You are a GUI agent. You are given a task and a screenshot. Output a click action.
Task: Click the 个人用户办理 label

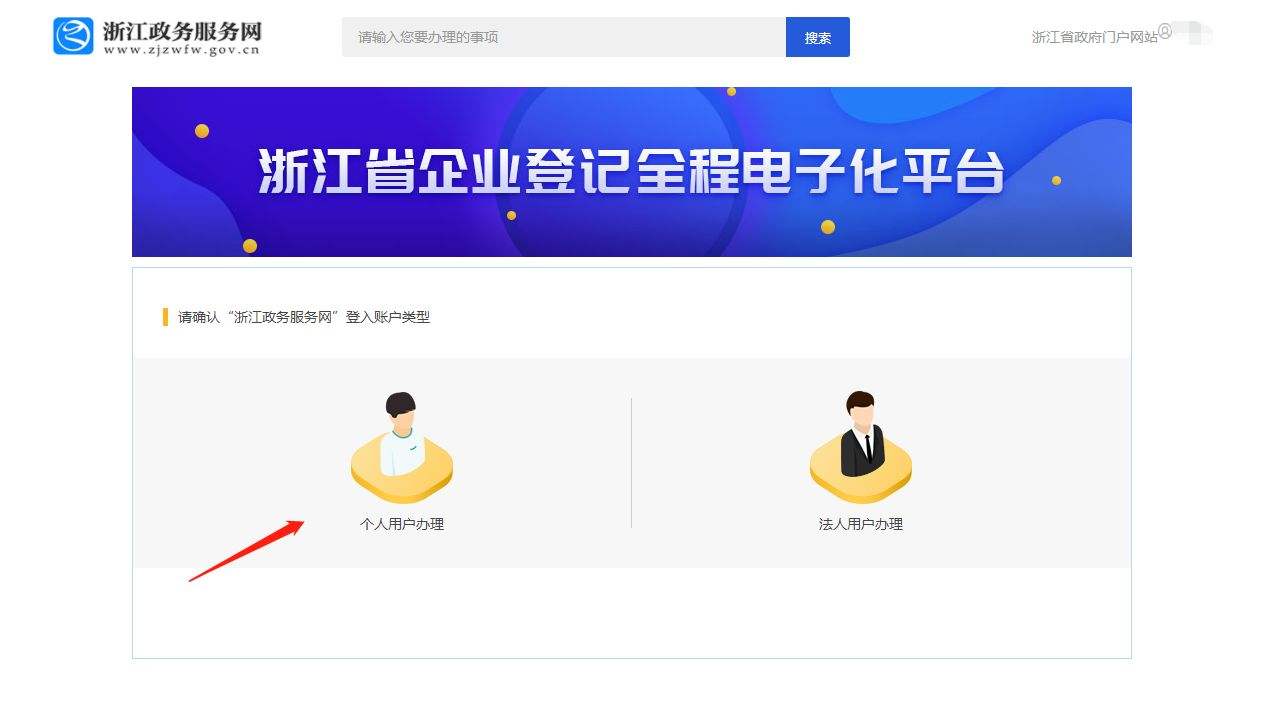click(x=402, y=524)
